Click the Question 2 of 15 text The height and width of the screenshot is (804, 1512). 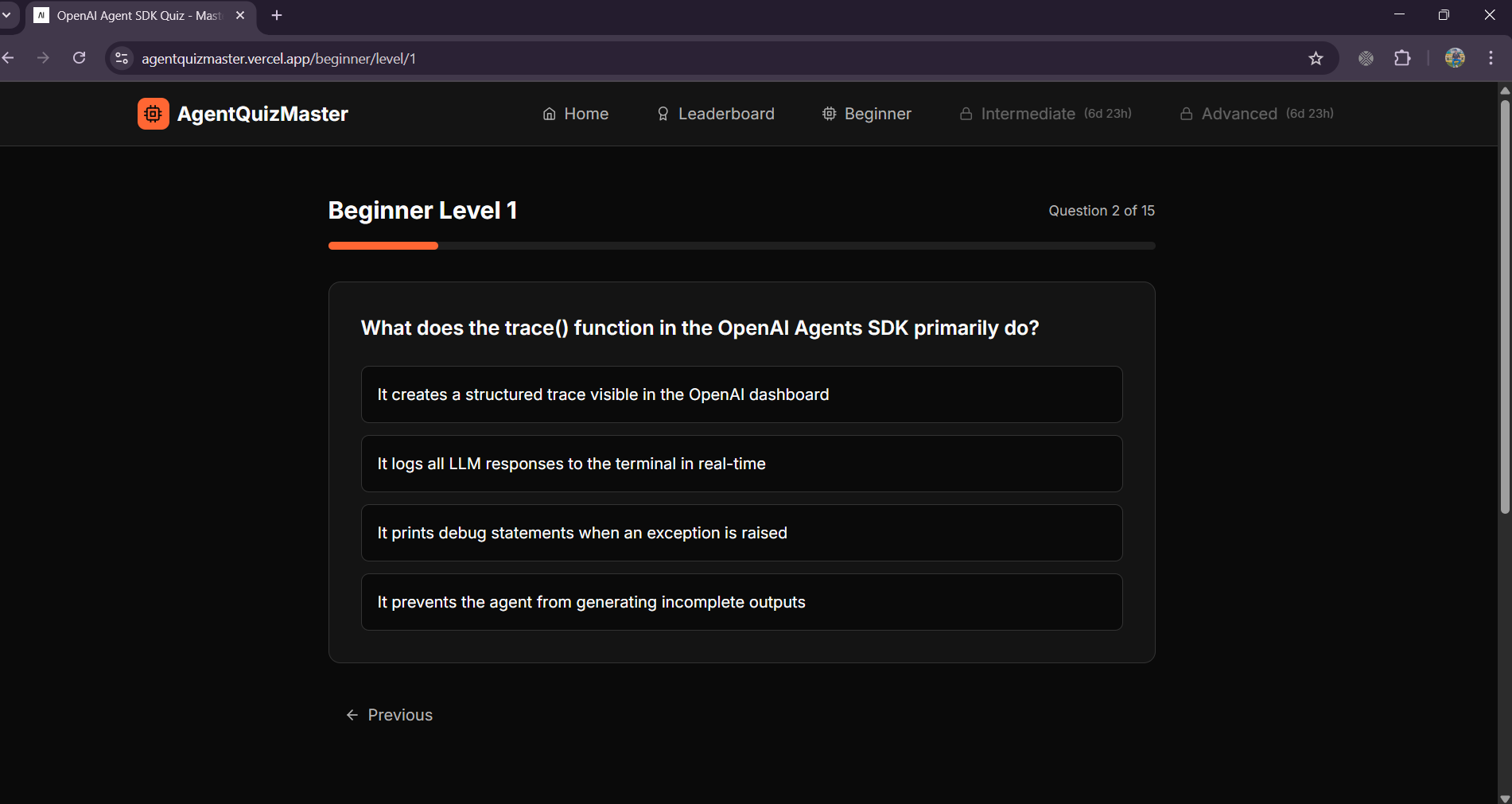click(1102, 211)
